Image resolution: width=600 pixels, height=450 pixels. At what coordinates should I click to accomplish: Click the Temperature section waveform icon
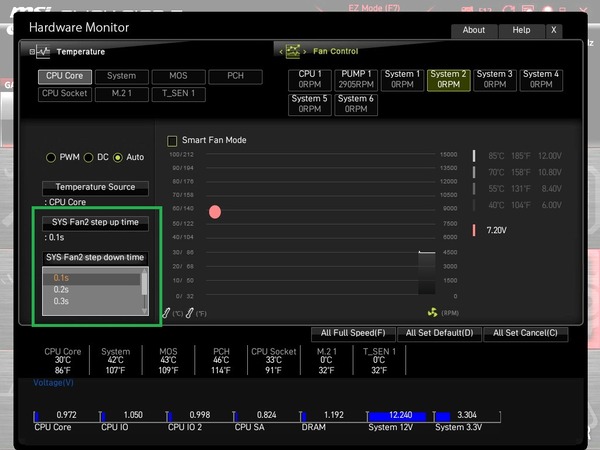tap(43, 52)
